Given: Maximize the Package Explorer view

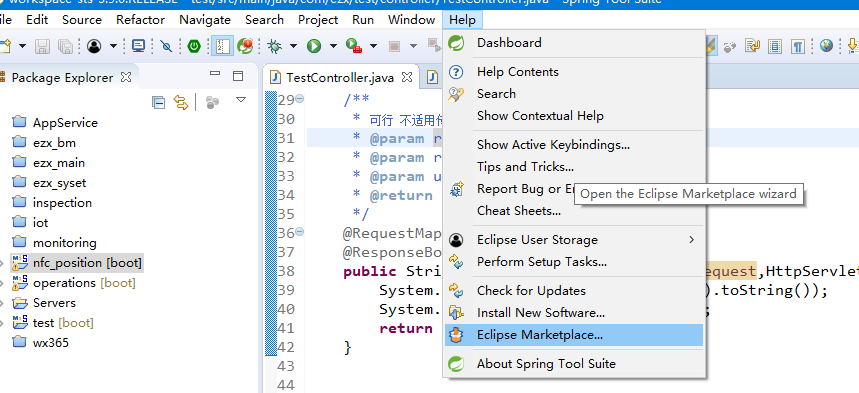Looking at the screenshot, I should click(x=238, y=76).
